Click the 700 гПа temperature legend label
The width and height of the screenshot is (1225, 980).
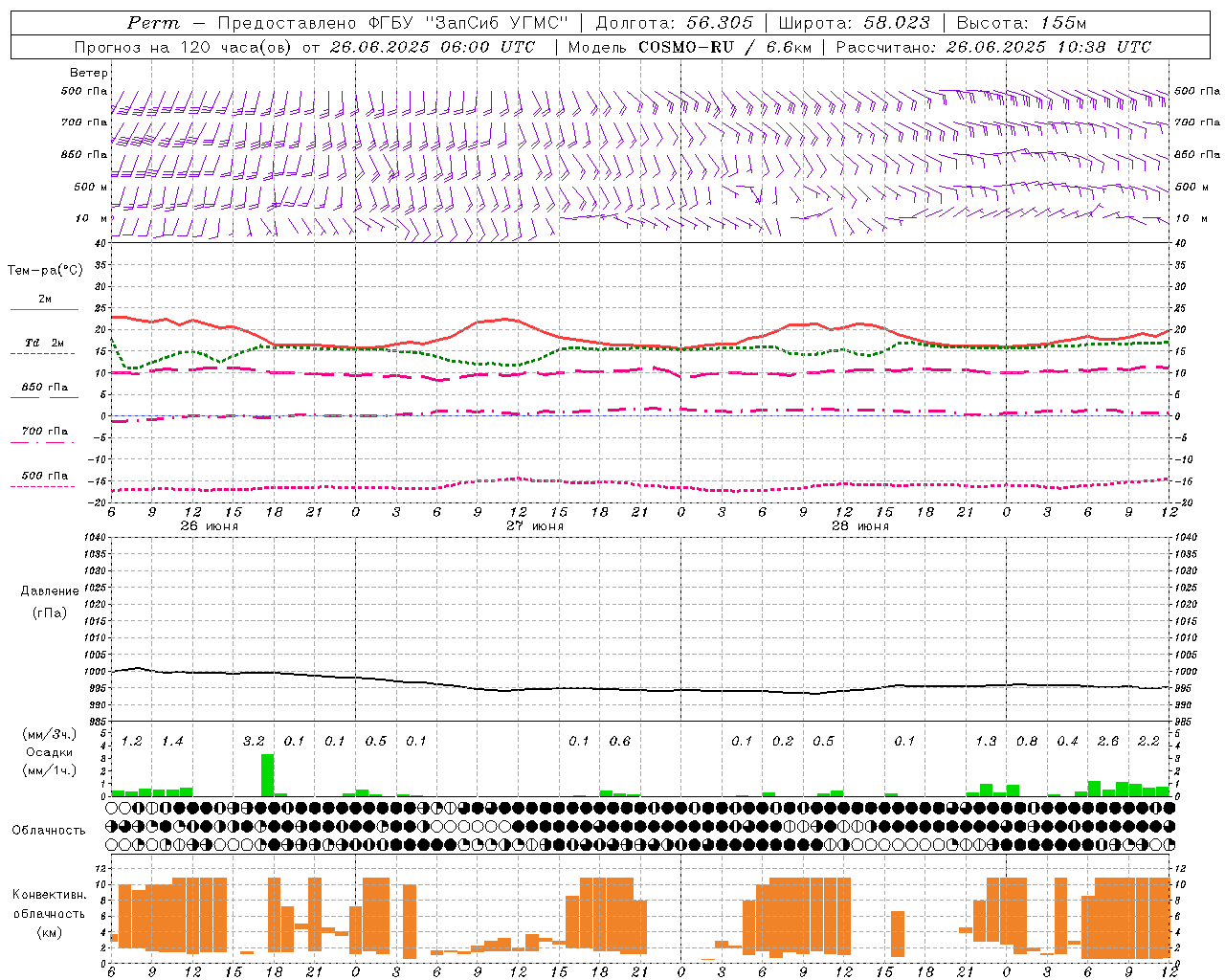(x=45, y=432)
